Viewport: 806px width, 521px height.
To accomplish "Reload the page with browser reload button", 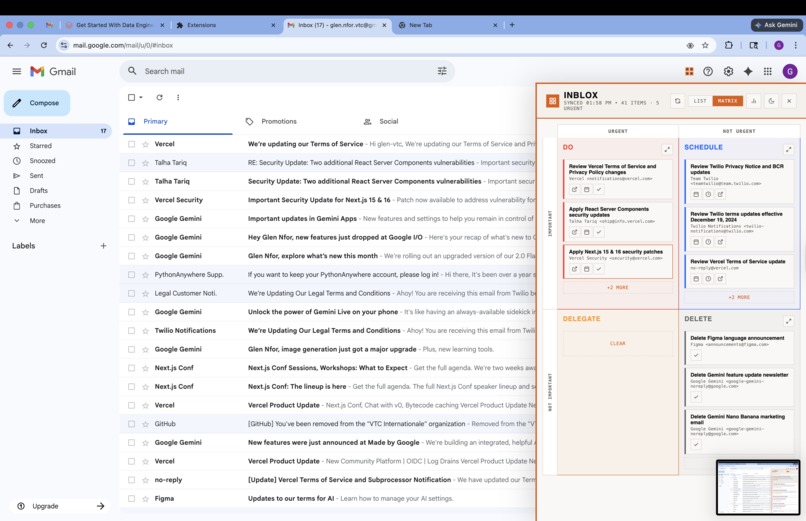I will [x=44, y=45].
